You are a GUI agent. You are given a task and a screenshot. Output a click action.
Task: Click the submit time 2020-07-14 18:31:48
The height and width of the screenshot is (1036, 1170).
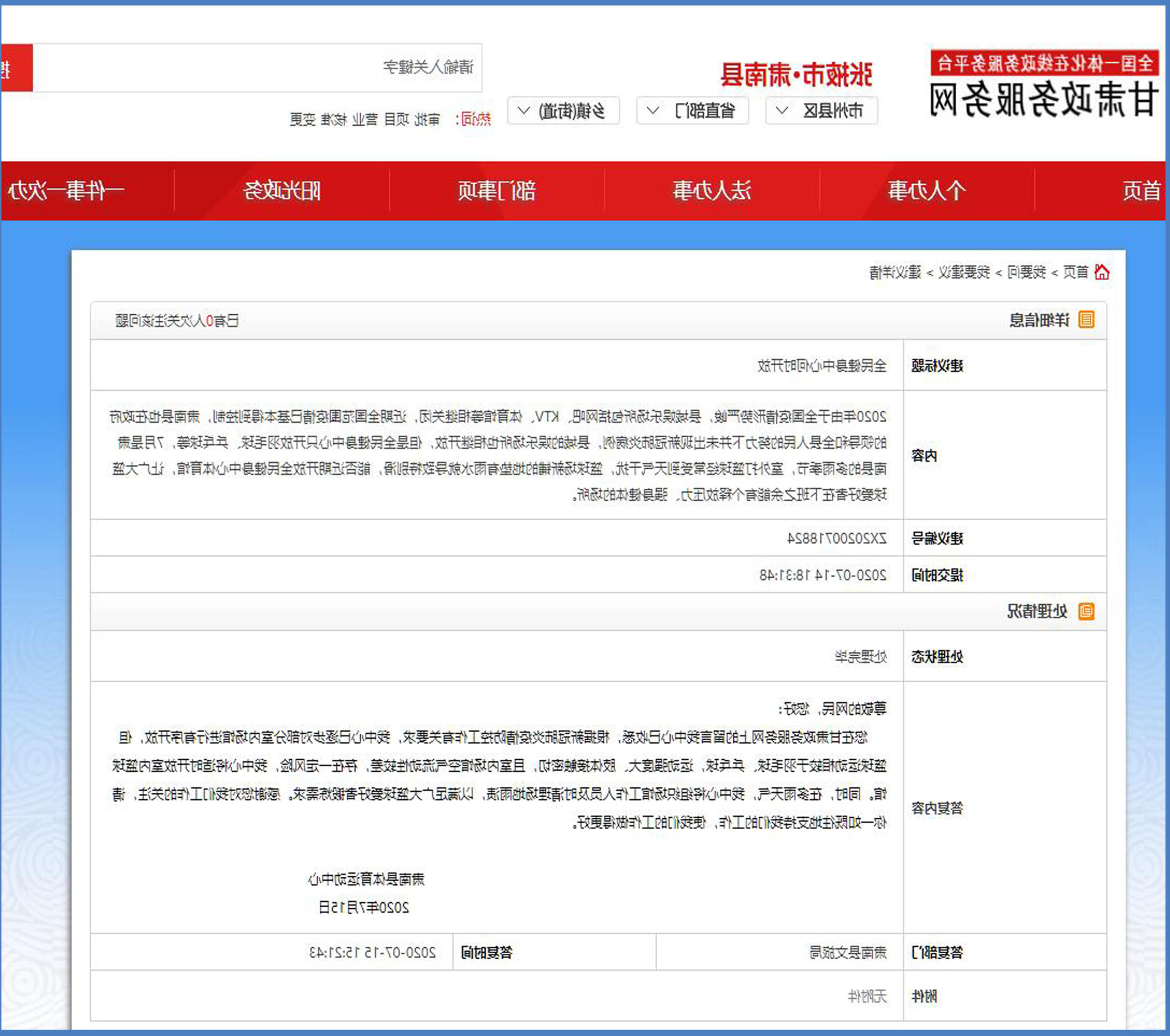tap(823, 575)
